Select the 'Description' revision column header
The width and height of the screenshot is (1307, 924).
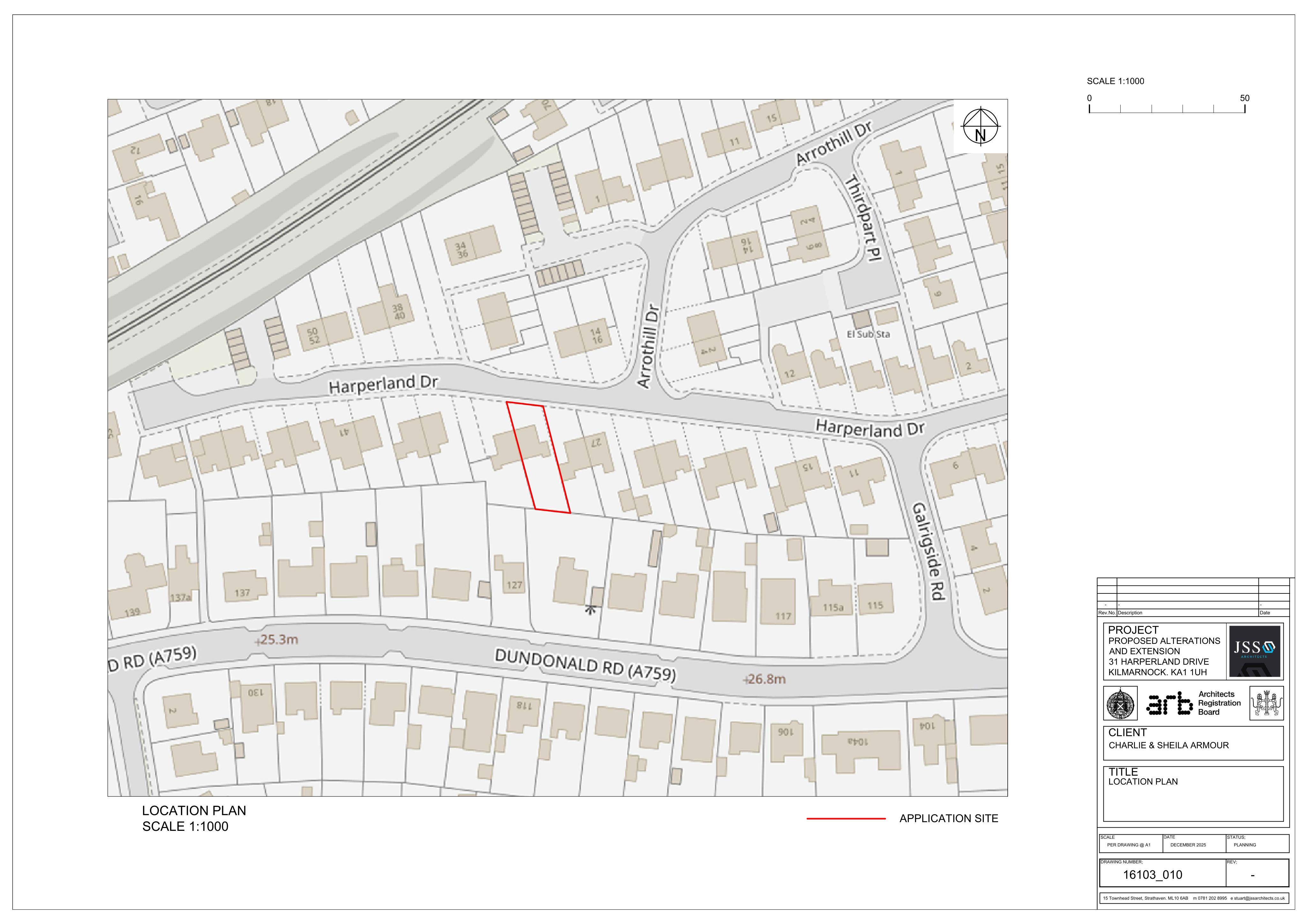coord(1130,613)
